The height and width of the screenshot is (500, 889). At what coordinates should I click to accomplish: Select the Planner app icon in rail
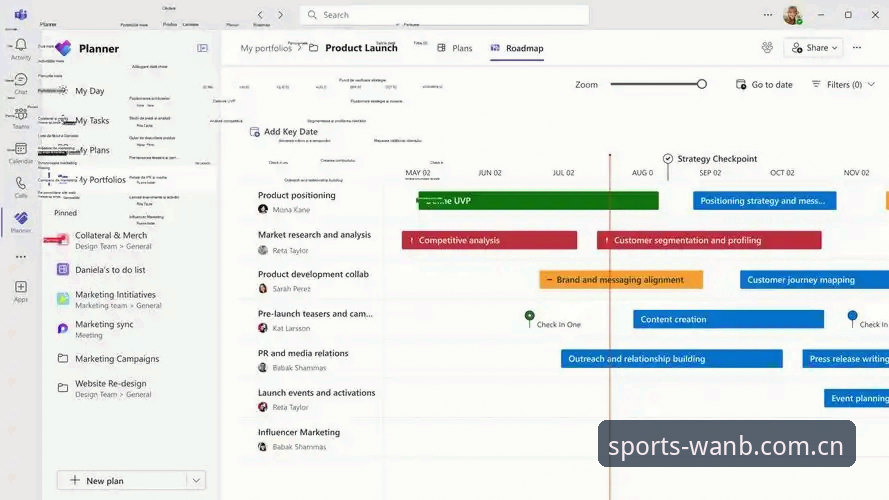pyautogui.click(x=21, y=222)
